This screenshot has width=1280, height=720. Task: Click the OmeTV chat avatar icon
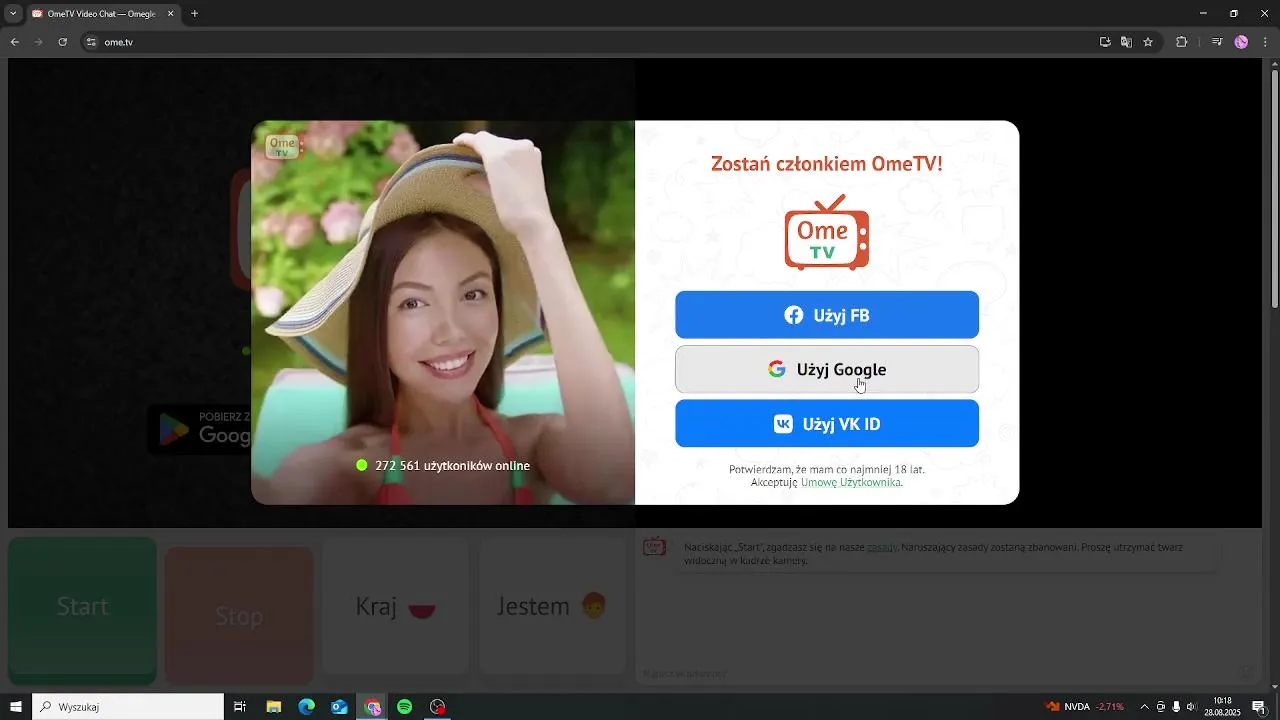(x=654, y=547)
